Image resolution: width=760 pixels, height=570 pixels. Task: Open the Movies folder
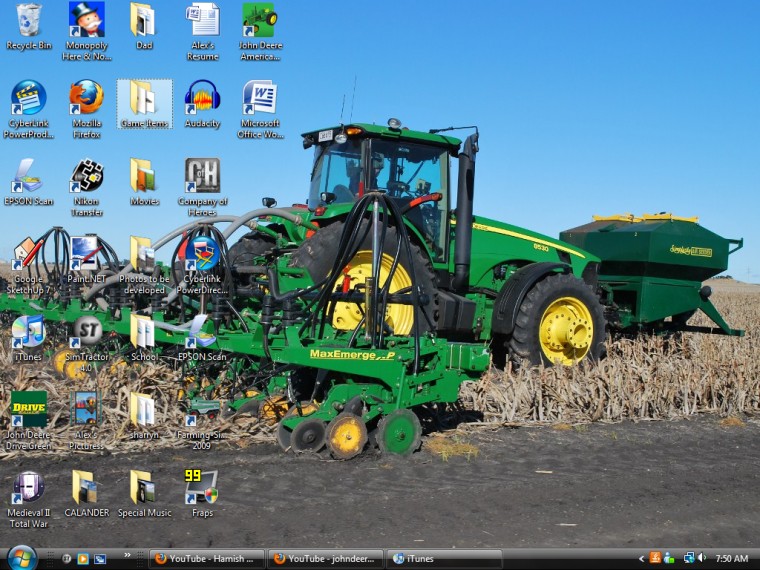coord(144,182)
